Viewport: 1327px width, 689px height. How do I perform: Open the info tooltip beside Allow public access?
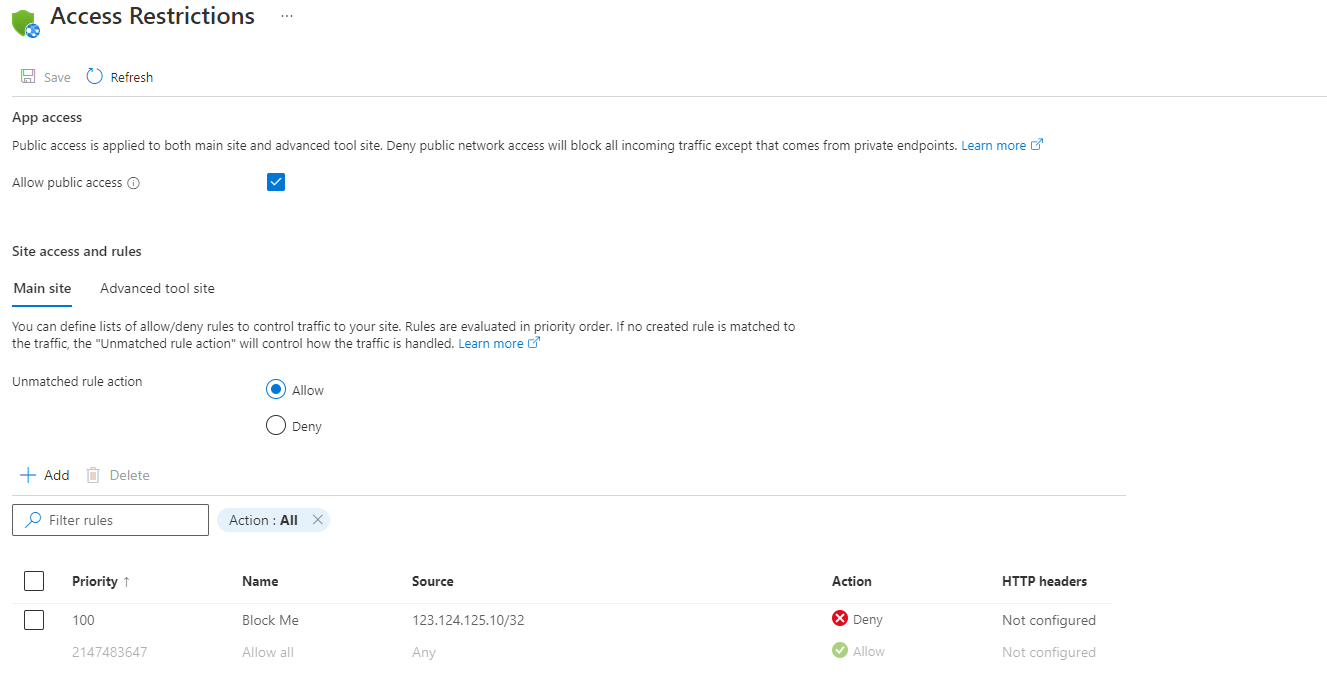pos(135,182)
